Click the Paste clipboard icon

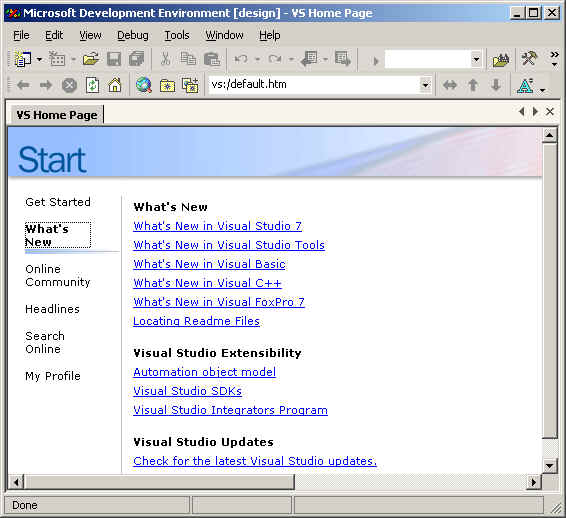pos(212,59)
